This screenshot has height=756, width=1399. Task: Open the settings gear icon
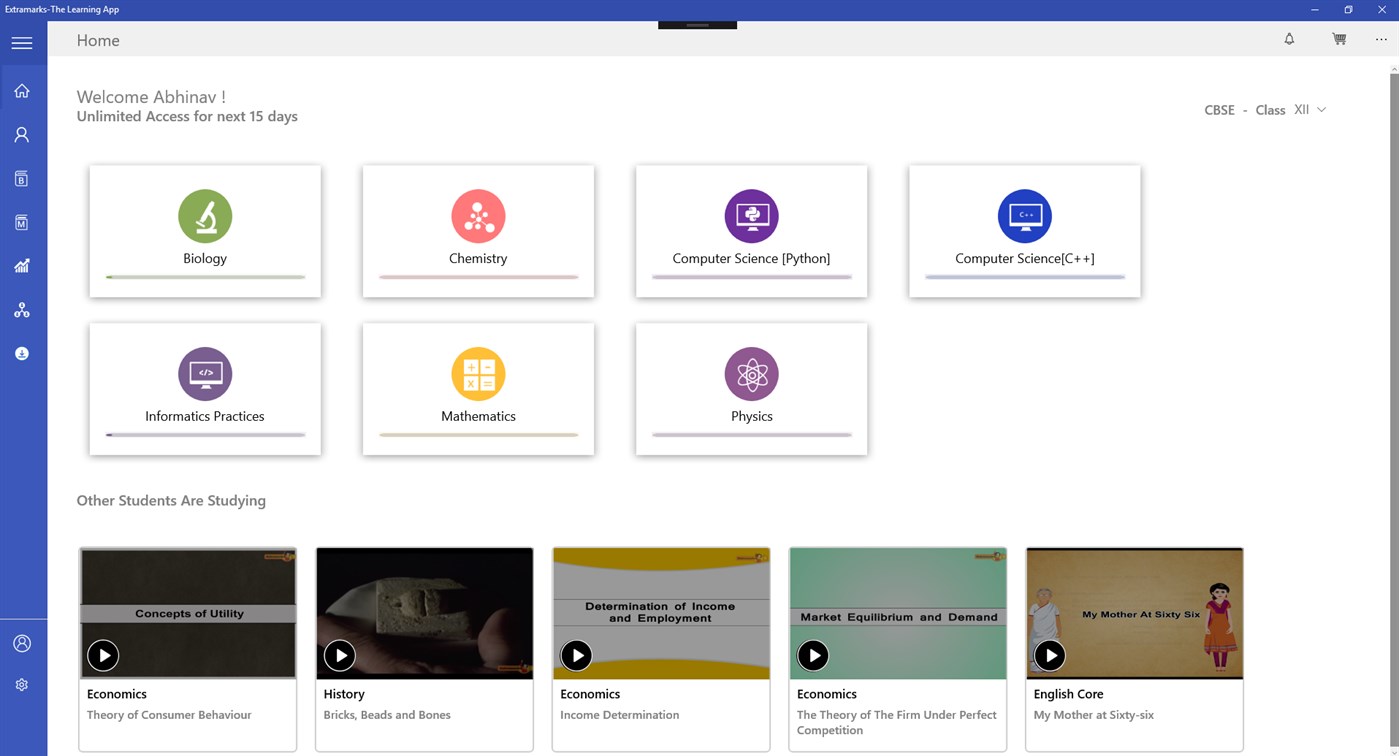22,685
